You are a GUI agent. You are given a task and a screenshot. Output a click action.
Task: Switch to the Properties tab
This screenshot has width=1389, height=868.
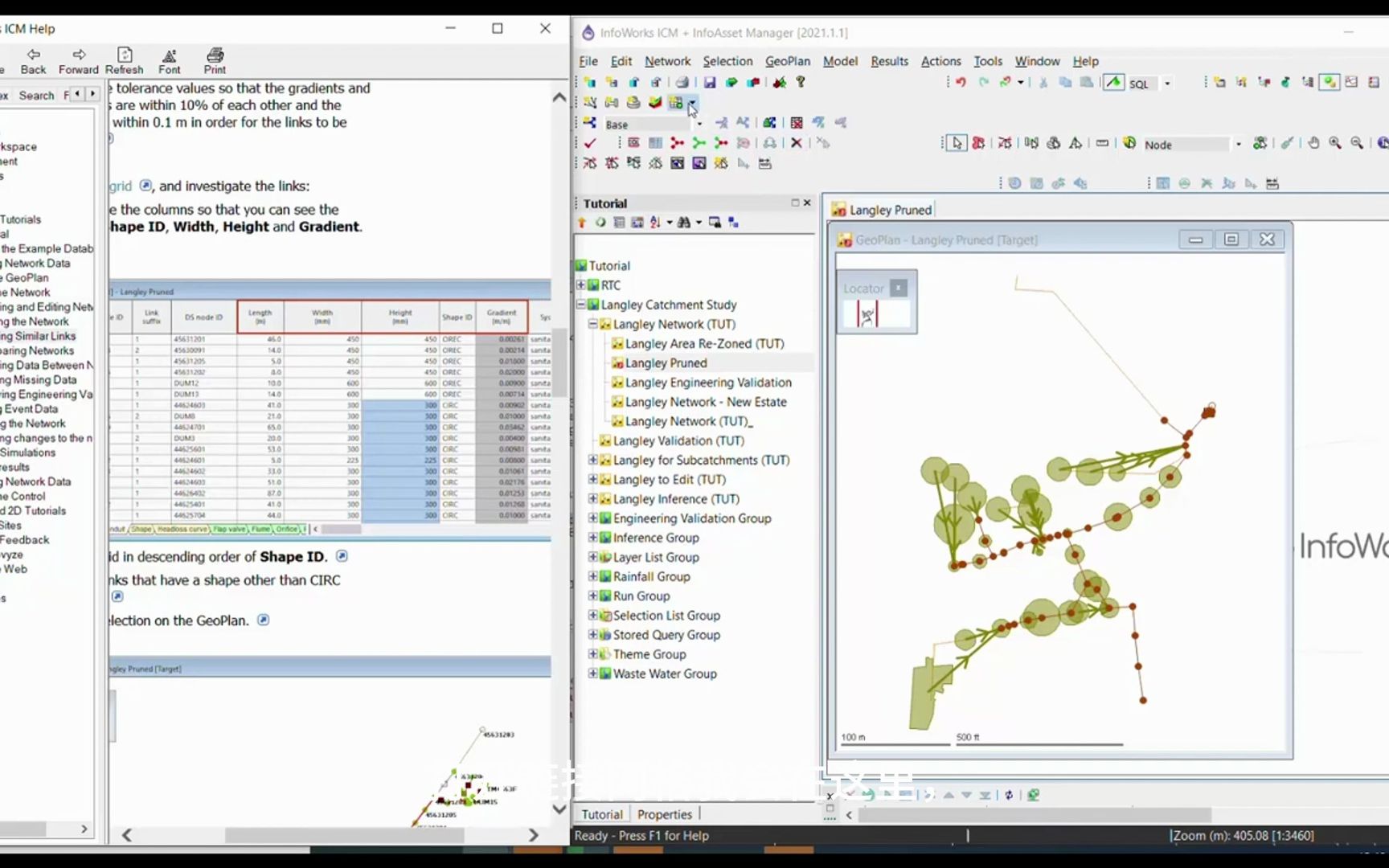[664, 814]
